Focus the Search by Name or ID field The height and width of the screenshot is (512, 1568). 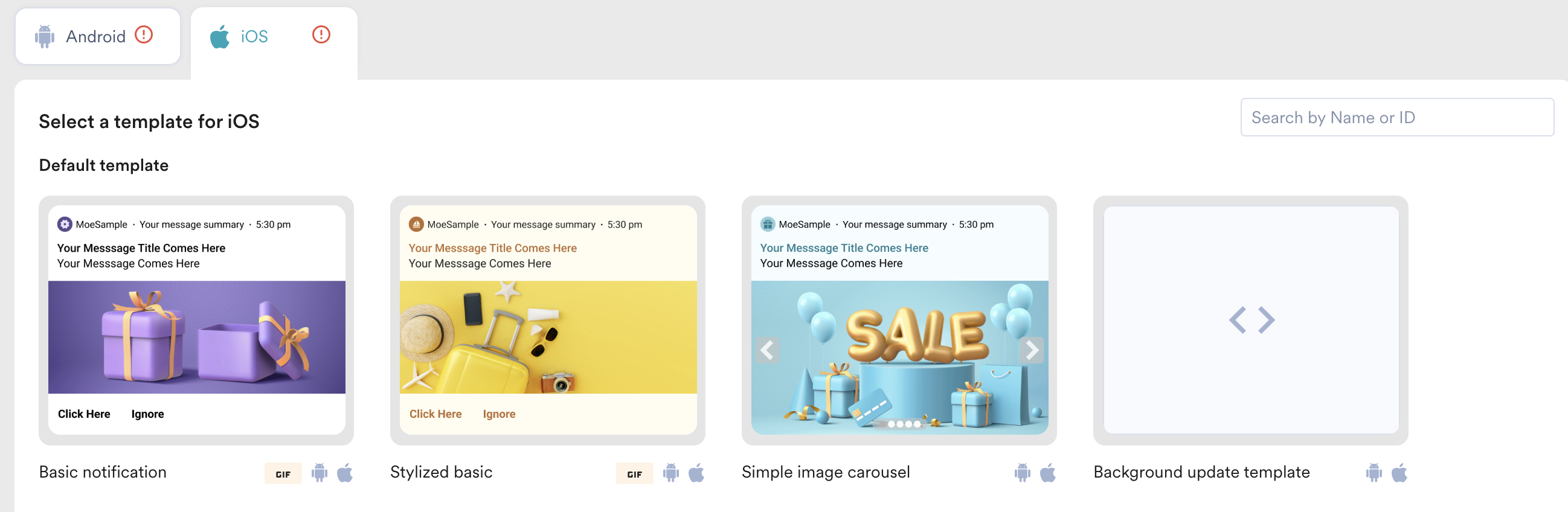point(1396,118)
